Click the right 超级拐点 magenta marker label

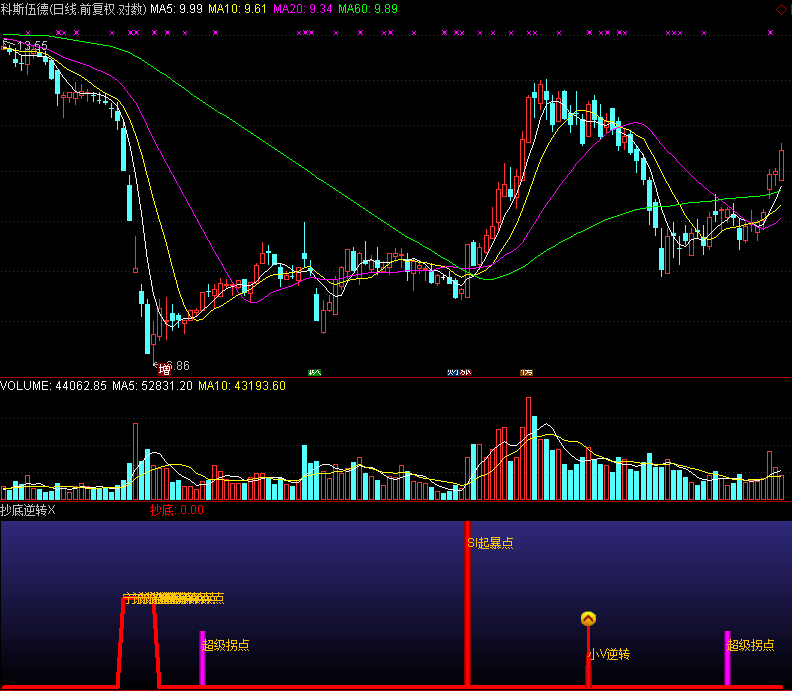(x=751, y=645)
